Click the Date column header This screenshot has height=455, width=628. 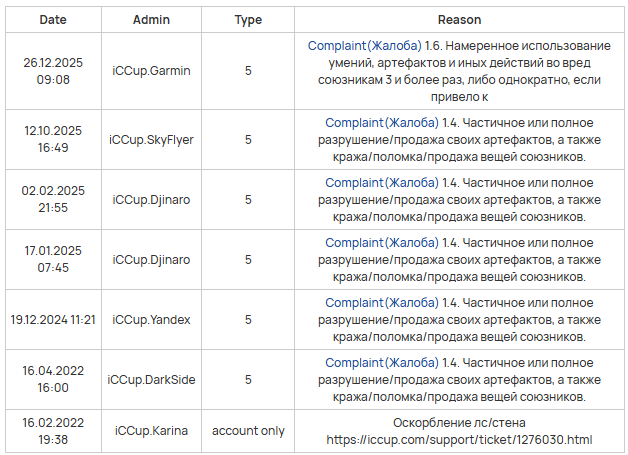[53, 19]
